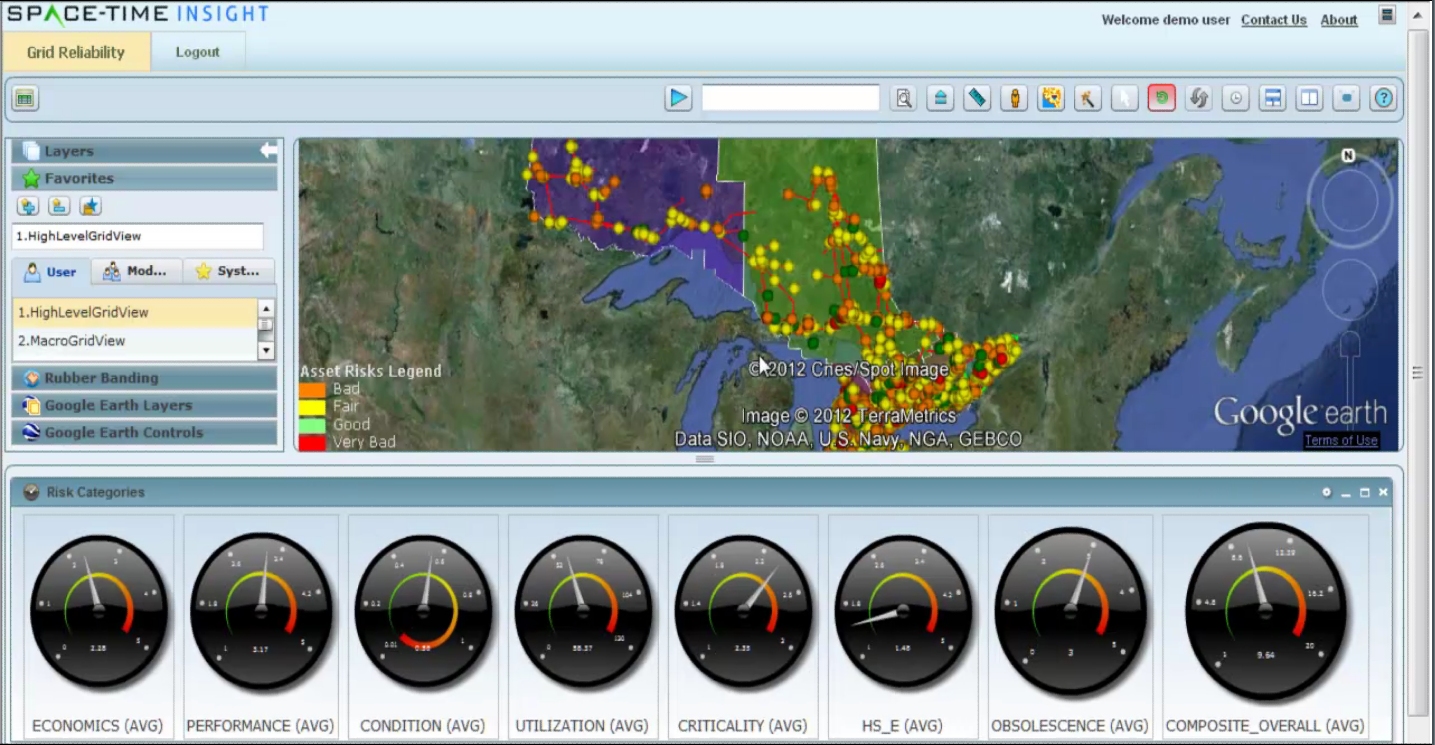Switch to the Mod... favorites tab
Viewport: 1435px width, 745px height.
coord(137,271)
